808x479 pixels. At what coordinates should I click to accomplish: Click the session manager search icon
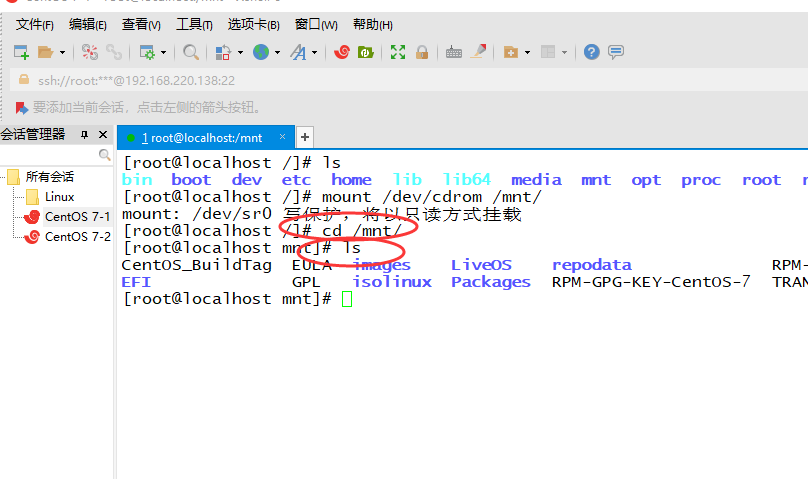point(105,155)
